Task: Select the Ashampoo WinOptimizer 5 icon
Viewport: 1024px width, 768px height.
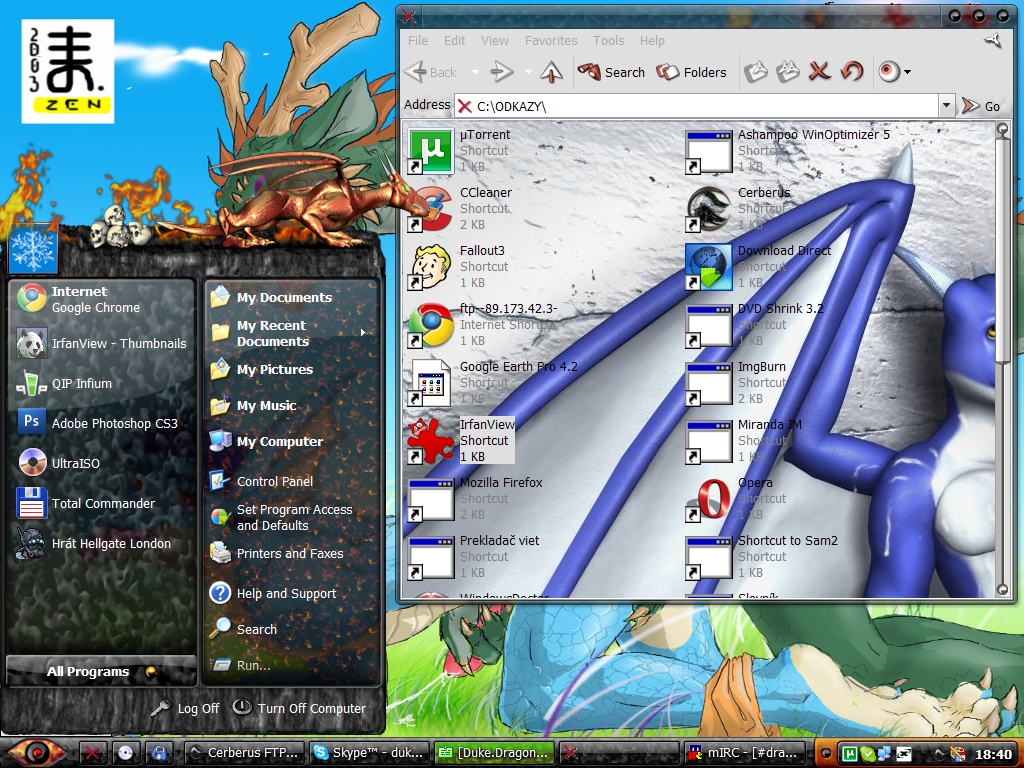Action: pos(709,151)
